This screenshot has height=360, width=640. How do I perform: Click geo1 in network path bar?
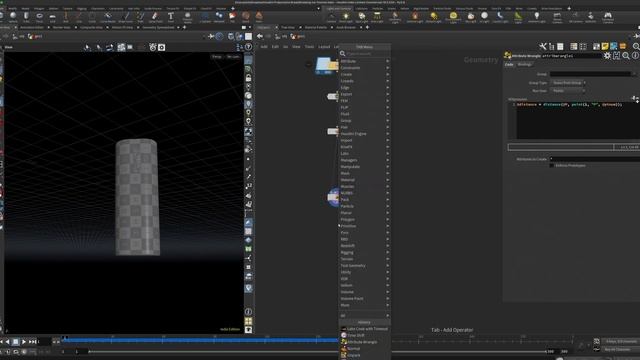[x=298, y=36]
